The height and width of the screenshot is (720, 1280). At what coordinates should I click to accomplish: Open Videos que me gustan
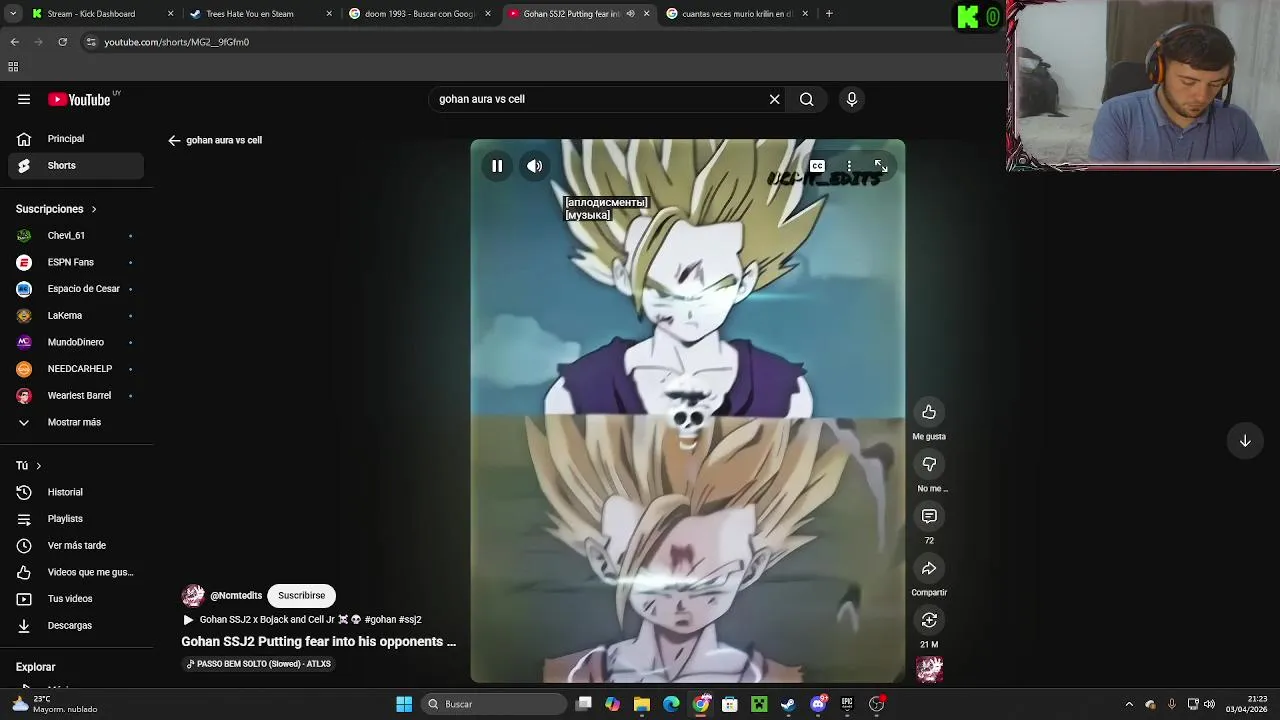pyautogui.click(x=76, y=572)
